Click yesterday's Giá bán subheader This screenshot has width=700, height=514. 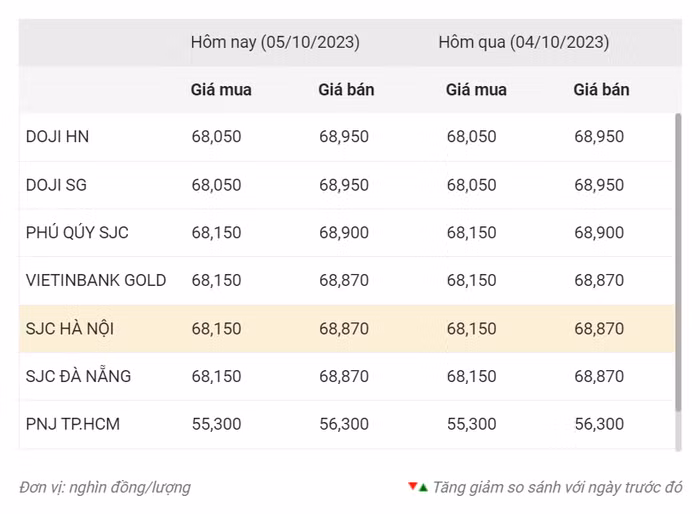pos(601,90)
